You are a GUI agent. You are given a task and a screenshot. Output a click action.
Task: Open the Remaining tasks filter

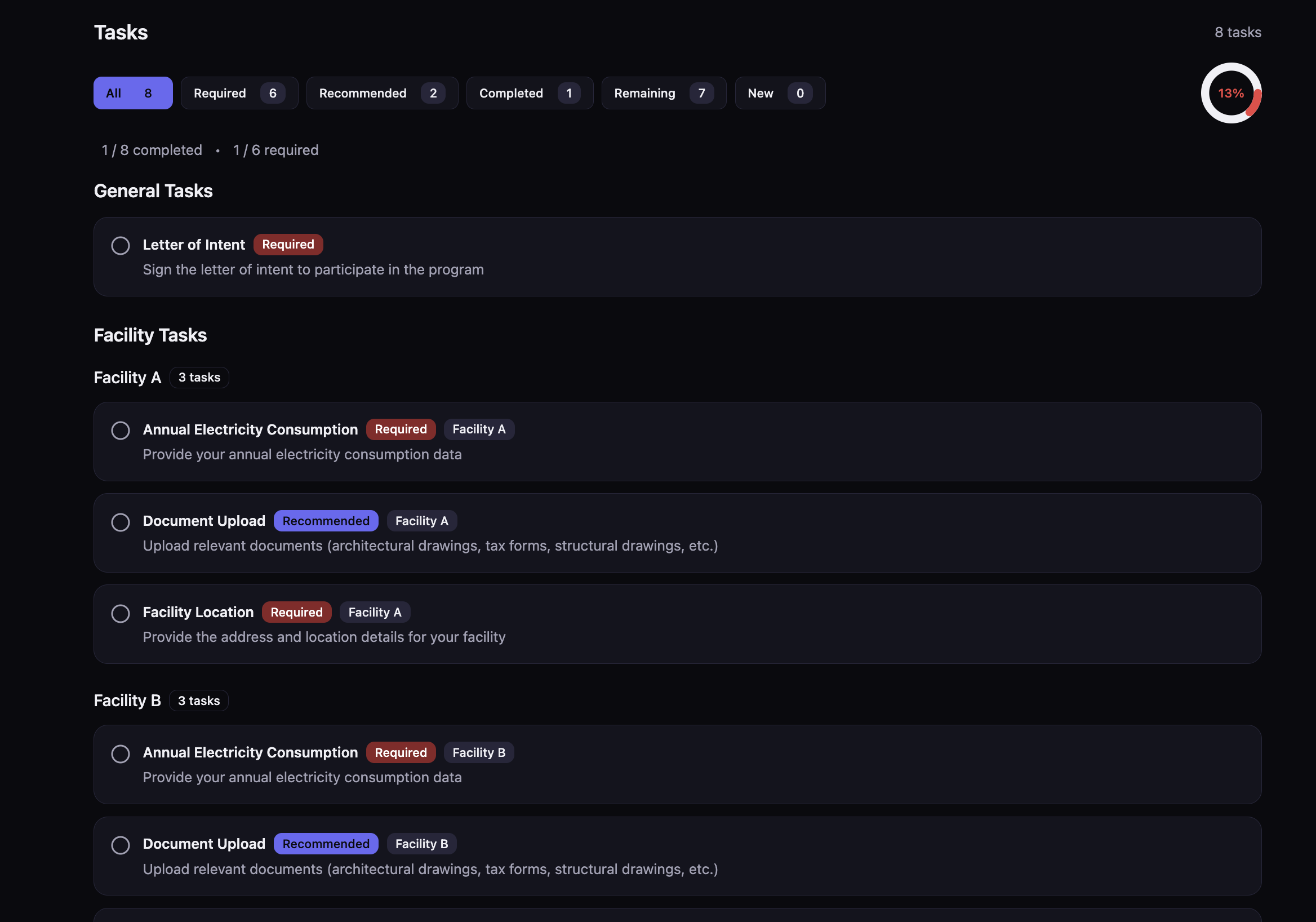pos(663,93)
